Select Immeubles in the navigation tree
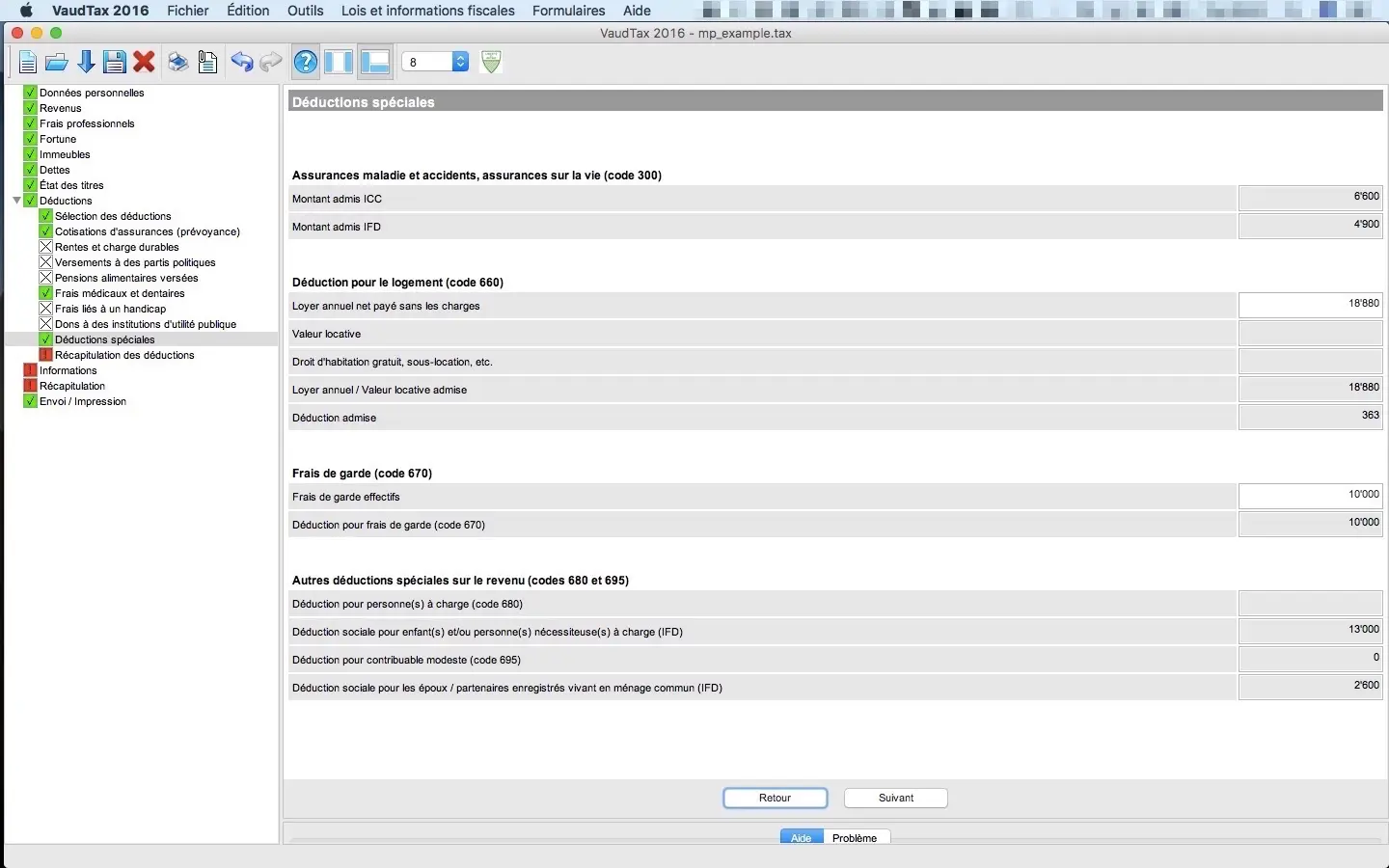The height and width of the screenshot is (868, 1389). [65, 154]
